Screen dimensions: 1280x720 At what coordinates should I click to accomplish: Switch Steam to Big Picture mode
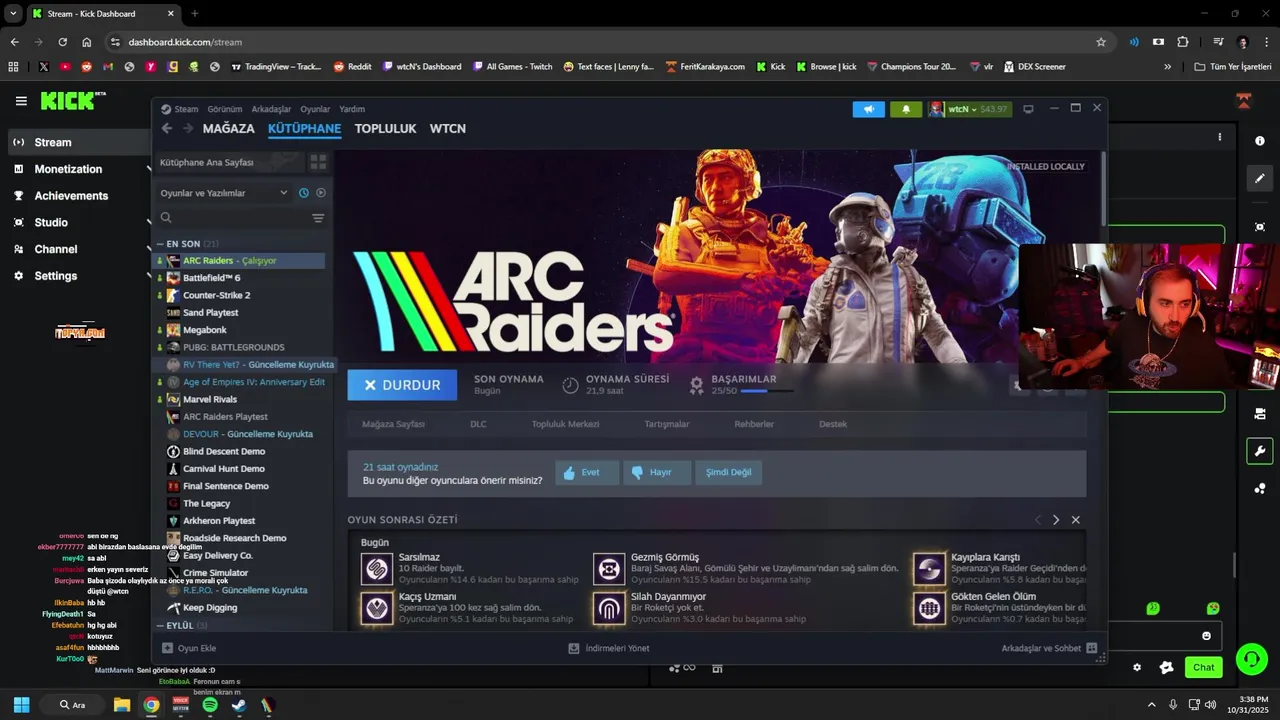1028,108
